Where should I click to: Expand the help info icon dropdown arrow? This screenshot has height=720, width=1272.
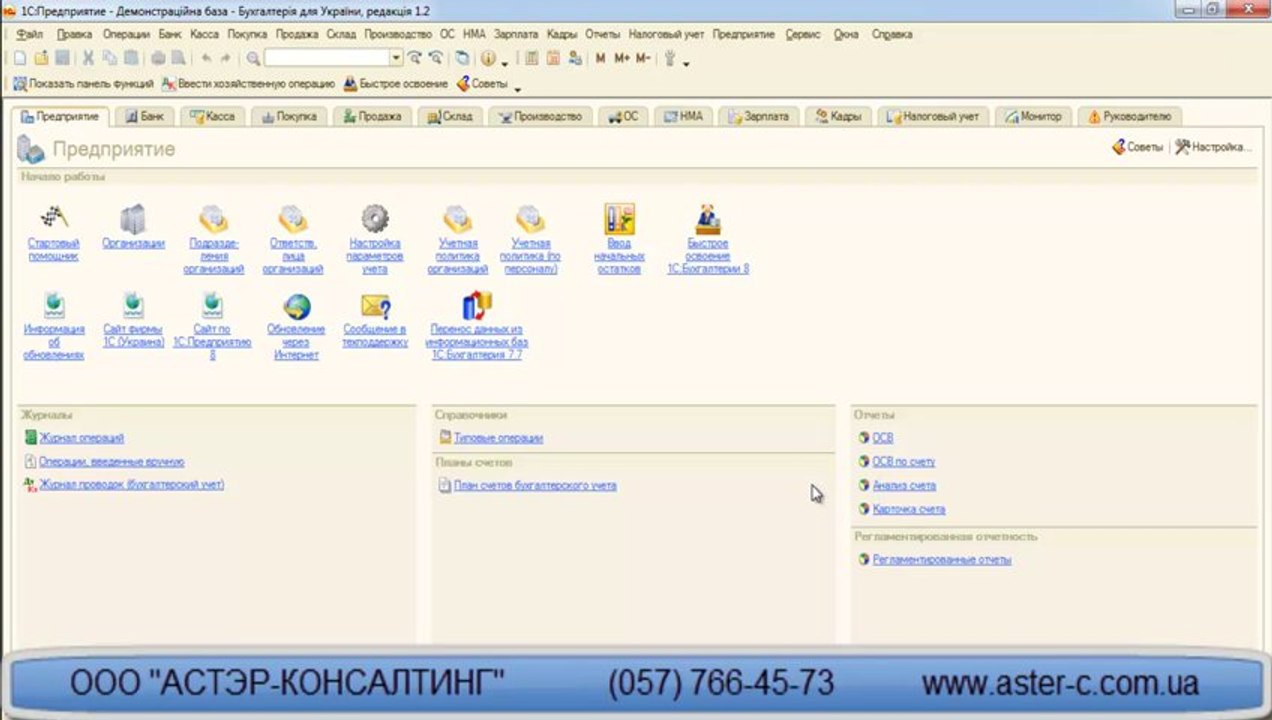[505, 62]
